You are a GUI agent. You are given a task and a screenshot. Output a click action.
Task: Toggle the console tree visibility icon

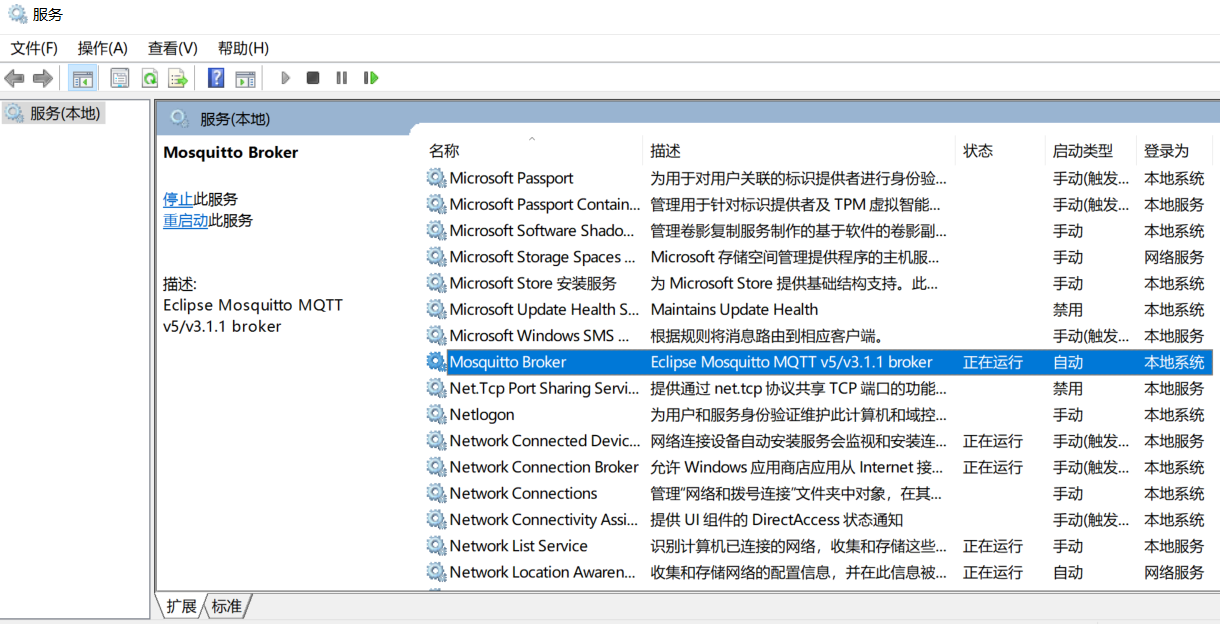(x=81, y=78)
